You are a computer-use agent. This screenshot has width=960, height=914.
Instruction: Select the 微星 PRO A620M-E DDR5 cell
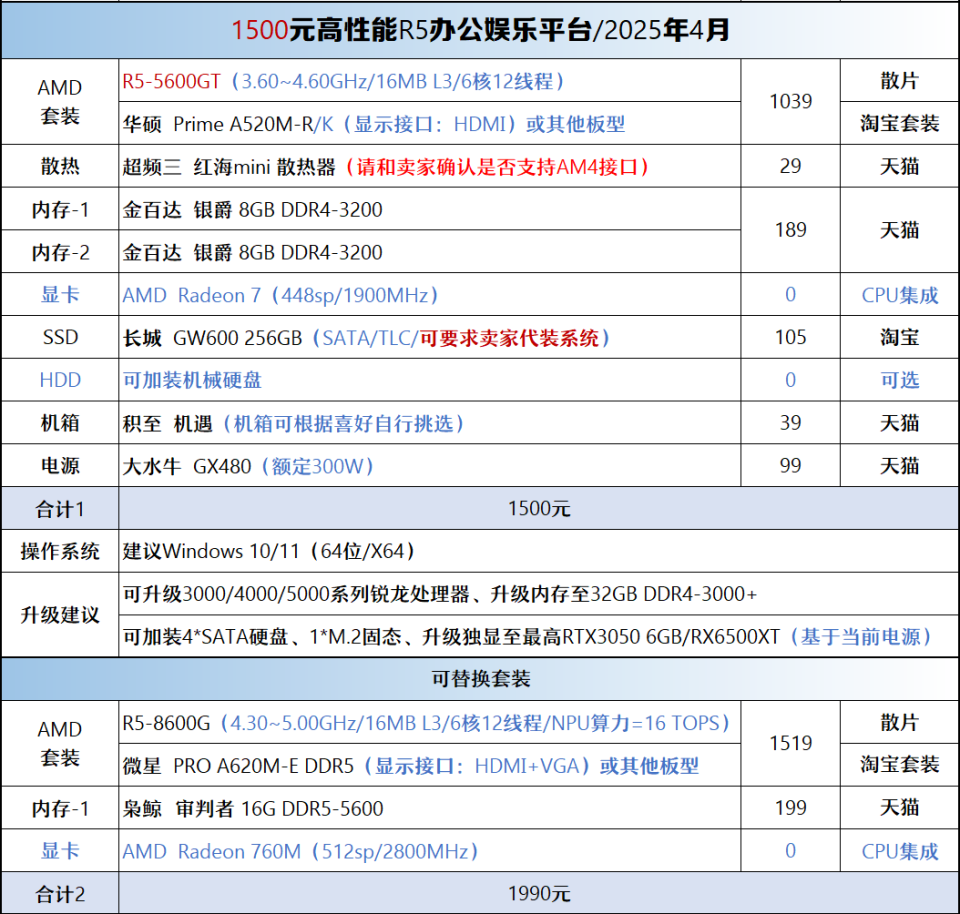pos(430,766)
